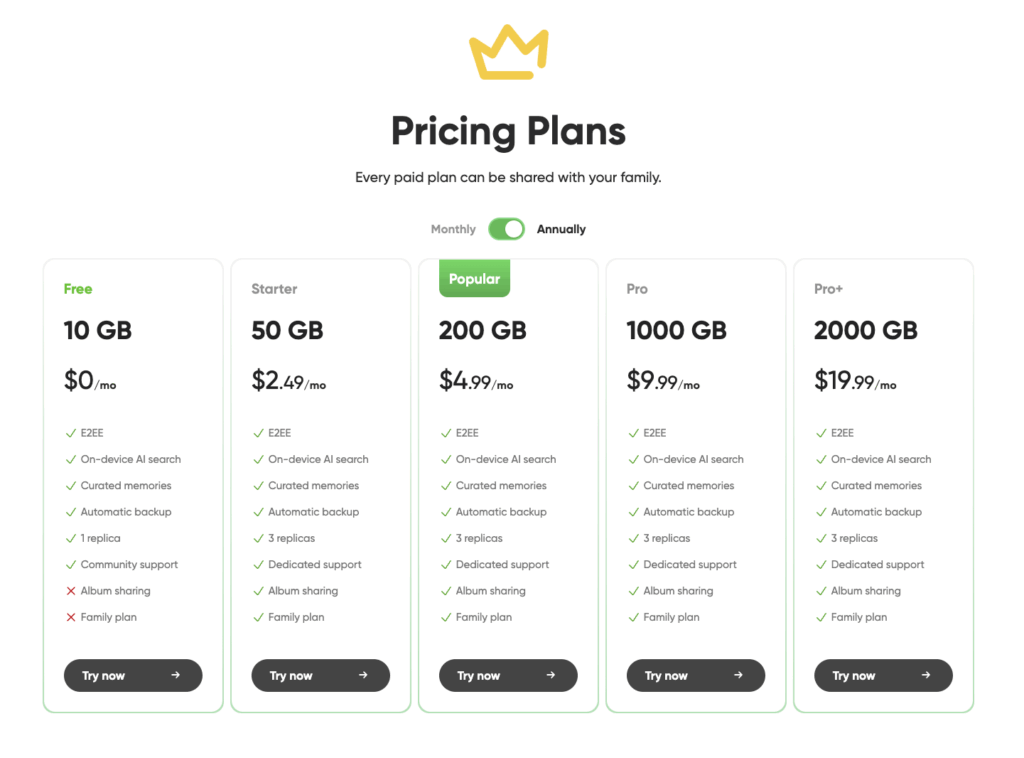This screenshot has width=1024, height=758.
Task: Click the $4.99/mo price on the Popular plan
Action: click(x=476, y=380)
